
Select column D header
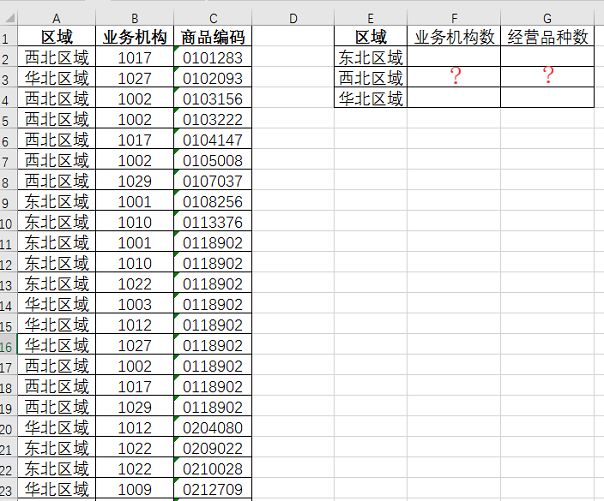point(293,18)
